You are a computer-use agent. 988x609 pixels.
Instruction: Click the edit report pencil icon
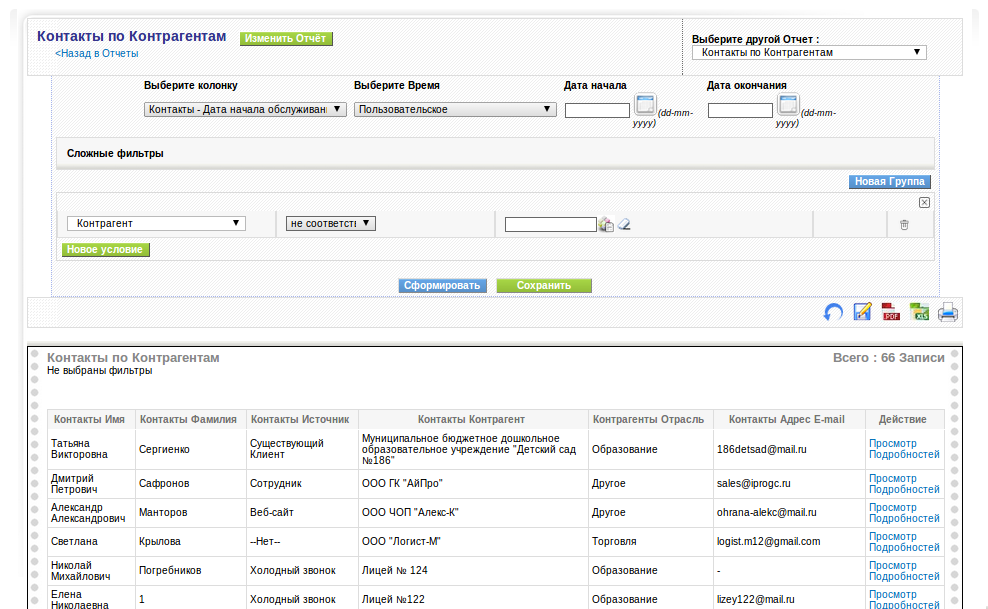pyautogui.click(x=862, y=312)
